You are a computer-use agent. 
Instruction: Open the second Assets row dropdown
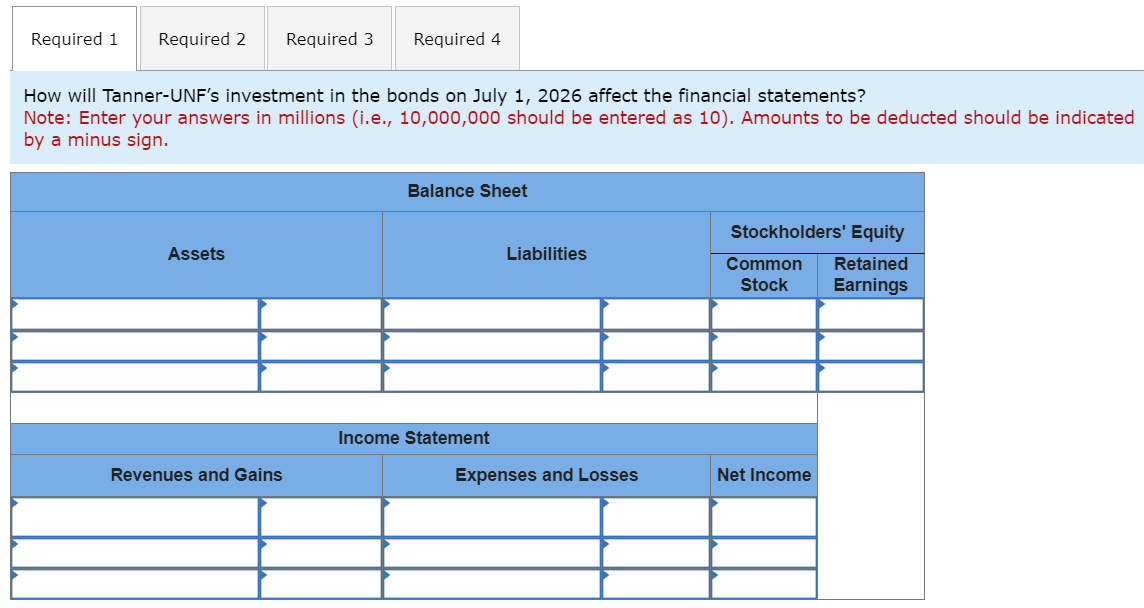tap(130, 345)
